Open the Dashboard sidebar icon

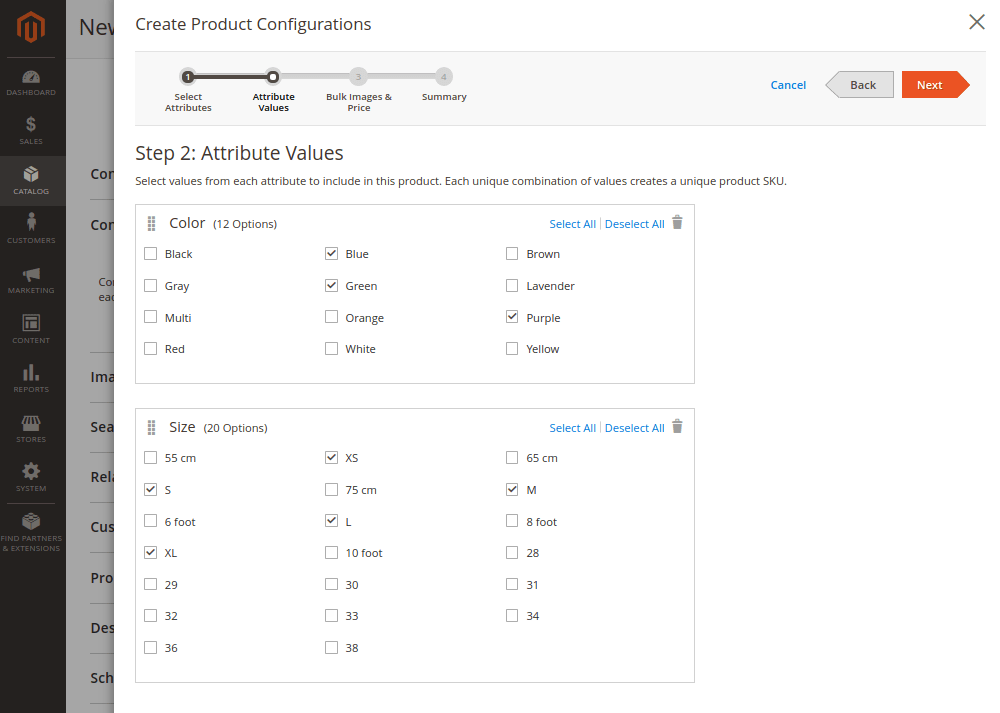tap(31, 83)
